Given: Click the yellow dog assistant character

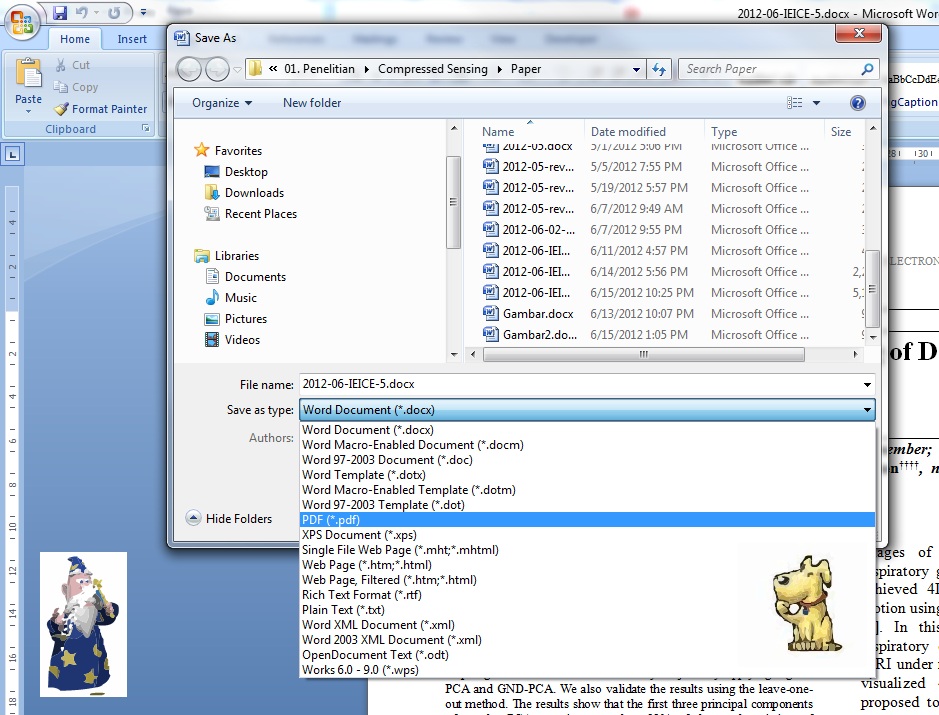Looking at the screenshot, I should click(805, 604).
